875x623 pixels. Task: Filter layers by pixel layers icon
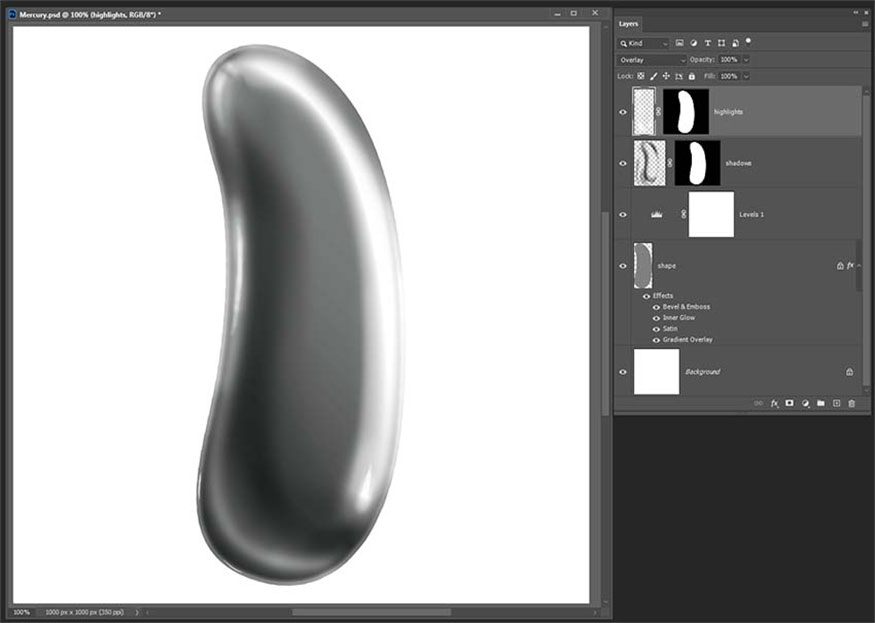(x=679, y=43)
